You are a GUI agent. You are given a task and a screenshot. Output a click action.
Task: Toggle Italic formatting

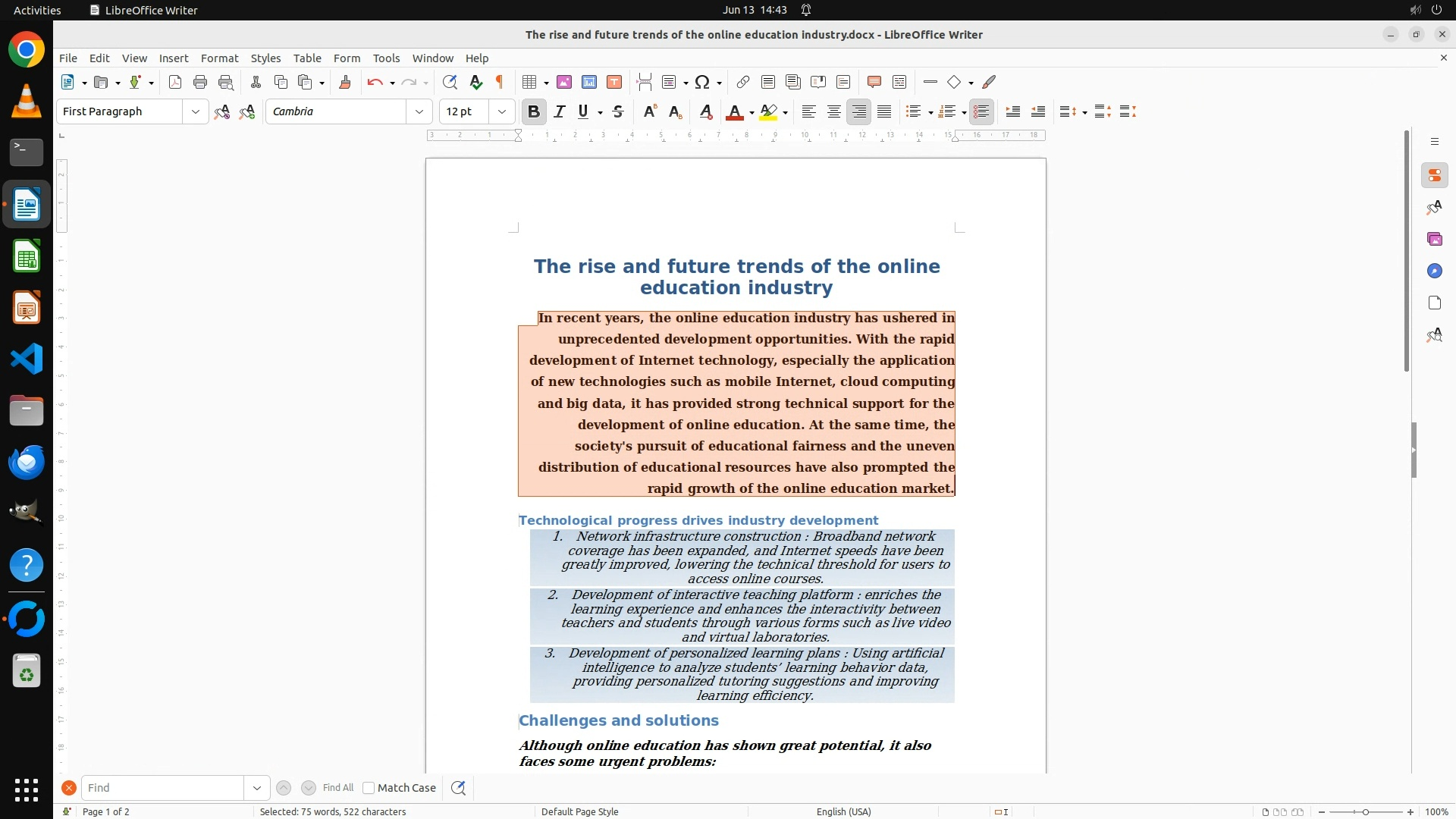coord(560,111)
